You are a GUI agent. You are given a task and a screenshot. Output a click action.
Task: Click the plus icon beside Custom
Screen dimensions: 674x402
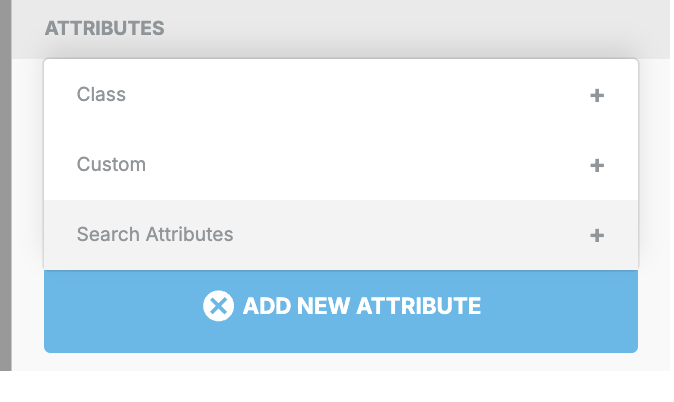(x=597, y=165)
